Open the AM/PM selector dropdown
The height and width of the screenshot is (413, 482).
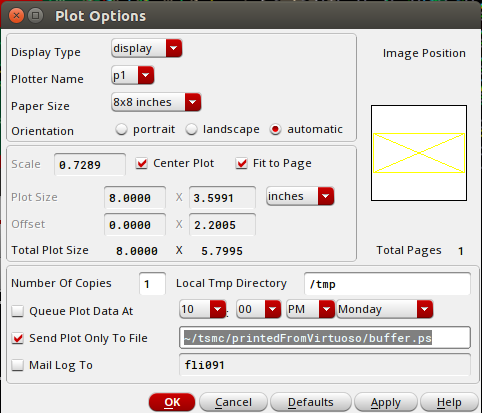[310, 309]
